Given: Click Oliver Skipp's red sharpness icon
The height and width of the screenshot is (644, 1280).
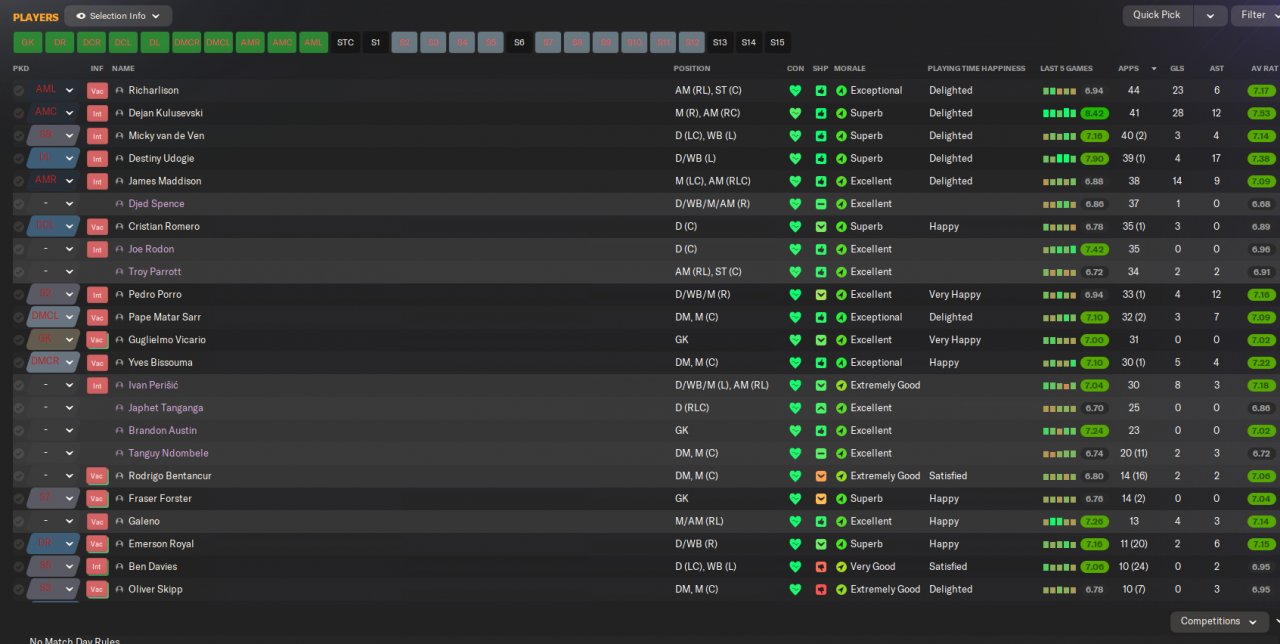Looking at the screenshot, I should [821, 590].
